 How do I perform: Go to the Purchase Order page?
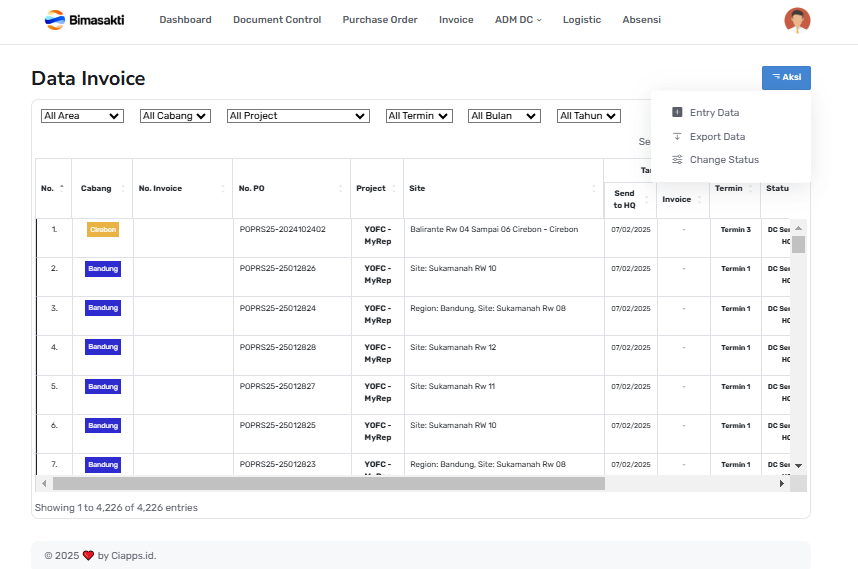pos(380,20)
